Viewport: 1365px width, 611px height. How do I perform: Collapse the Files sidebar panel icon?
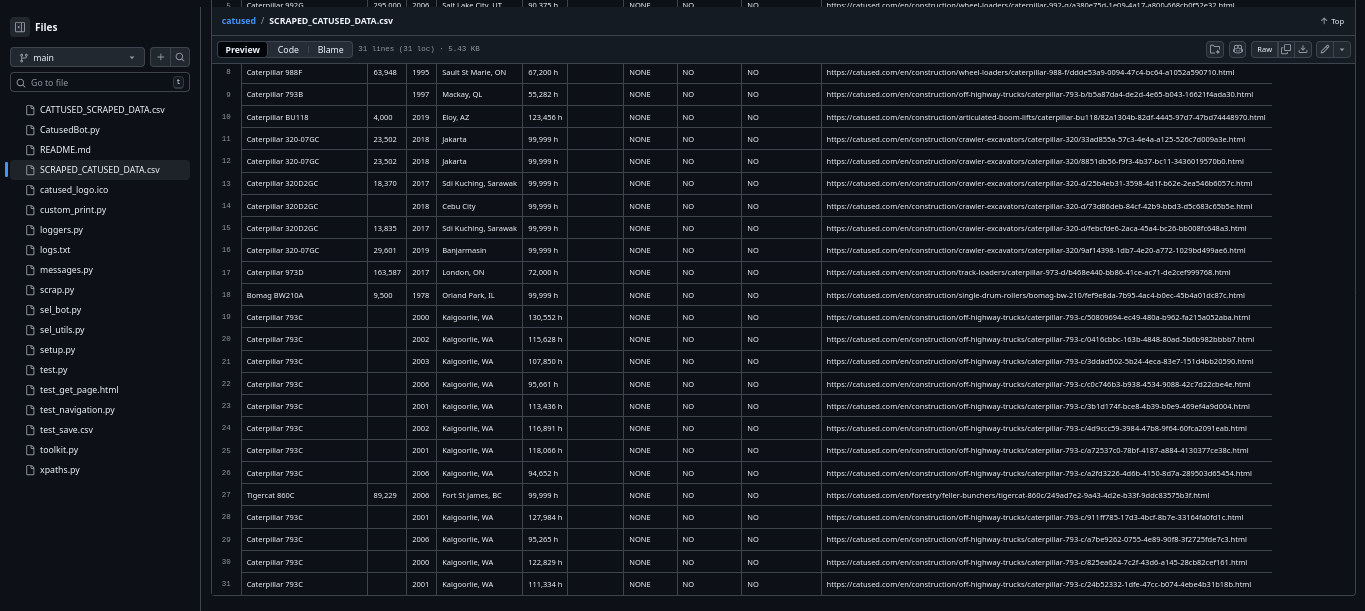[x=20, y=27]
